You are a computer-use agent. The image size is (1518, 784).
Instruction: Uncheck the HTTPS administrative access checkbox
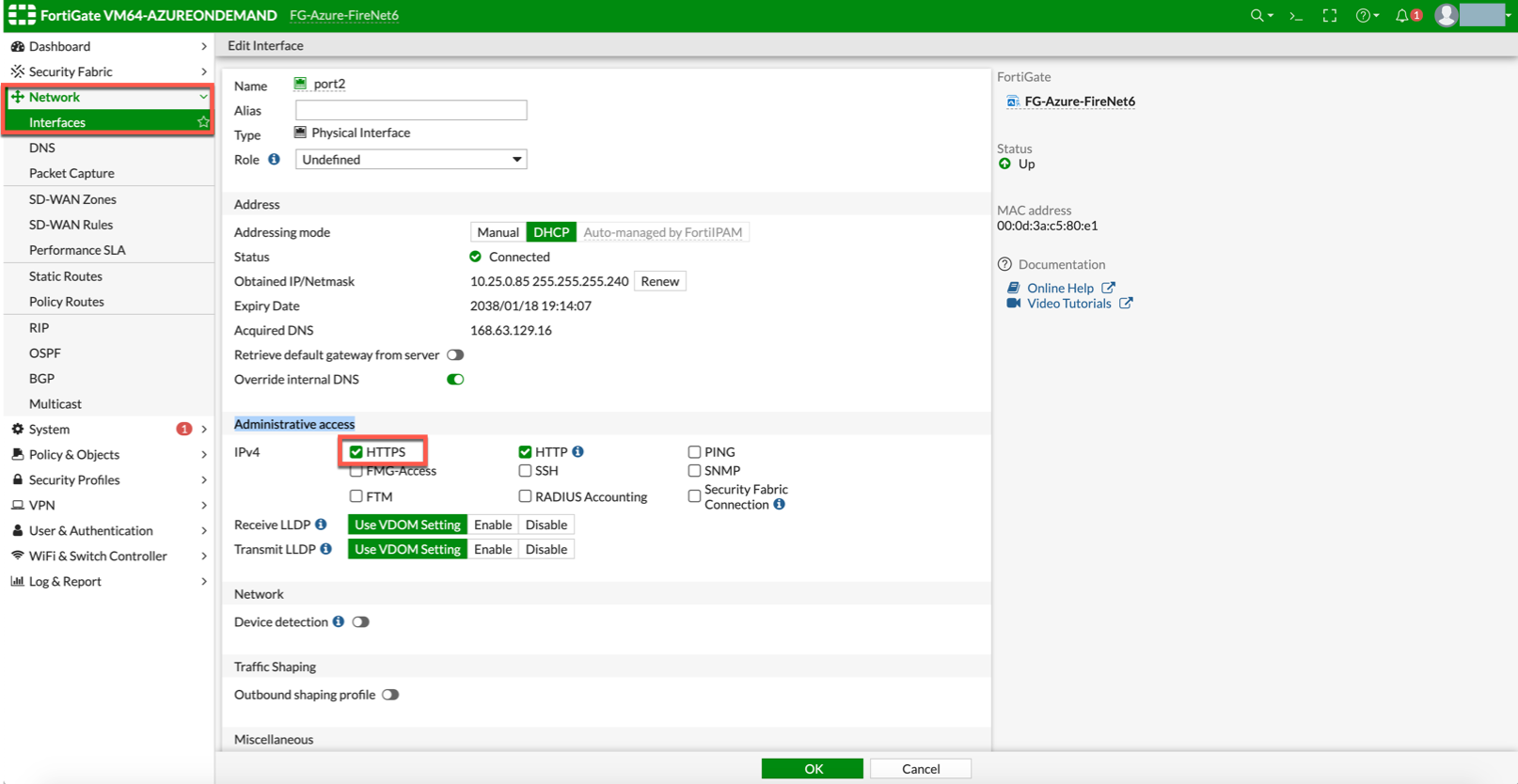coord(356,451)
